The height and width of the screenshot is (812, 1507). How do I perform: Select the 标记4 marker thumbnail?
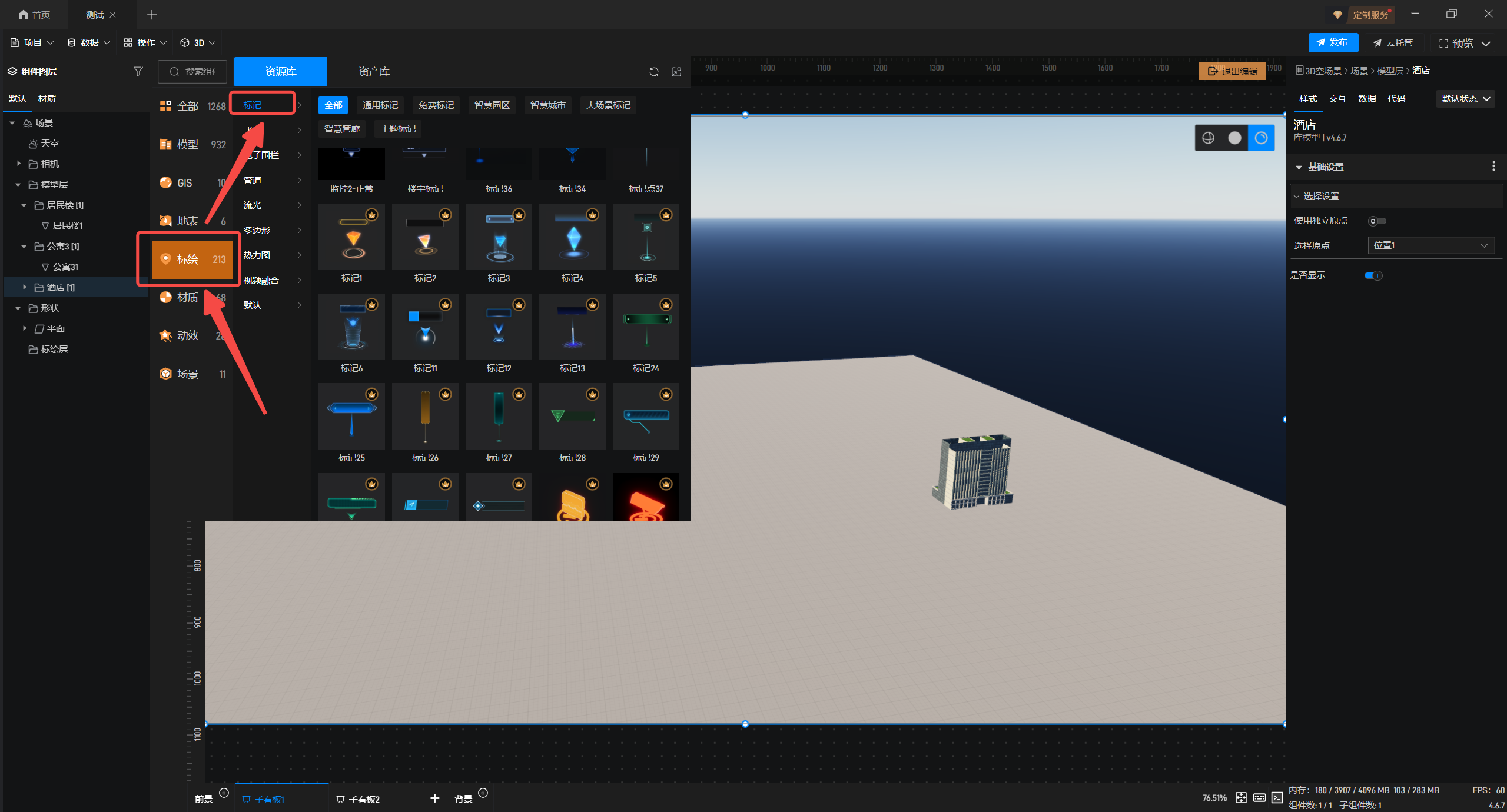pyautogui.click(x=572, y=237)
